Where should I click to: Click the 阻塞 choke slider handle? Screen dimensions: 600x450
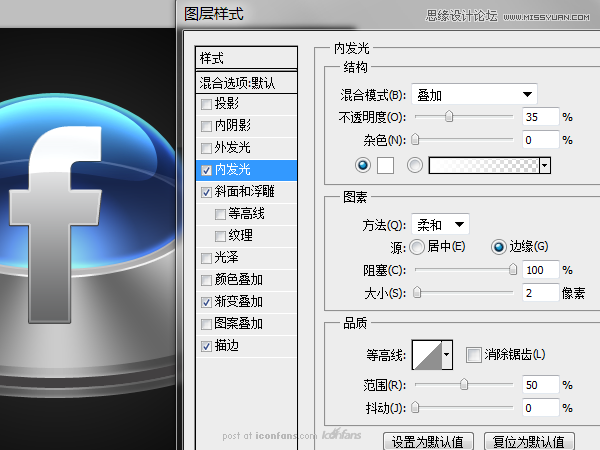(x=513, y=269)
